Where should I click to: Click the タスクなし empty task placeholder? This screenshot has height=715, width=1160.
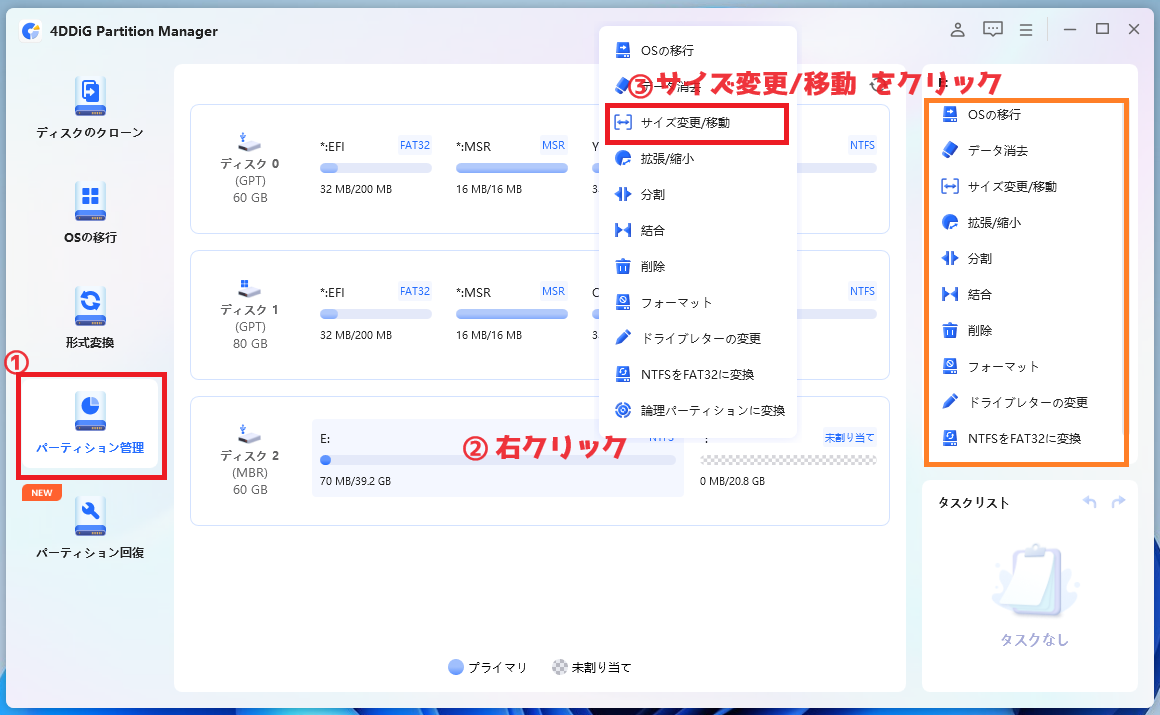tap(1034, 596)
